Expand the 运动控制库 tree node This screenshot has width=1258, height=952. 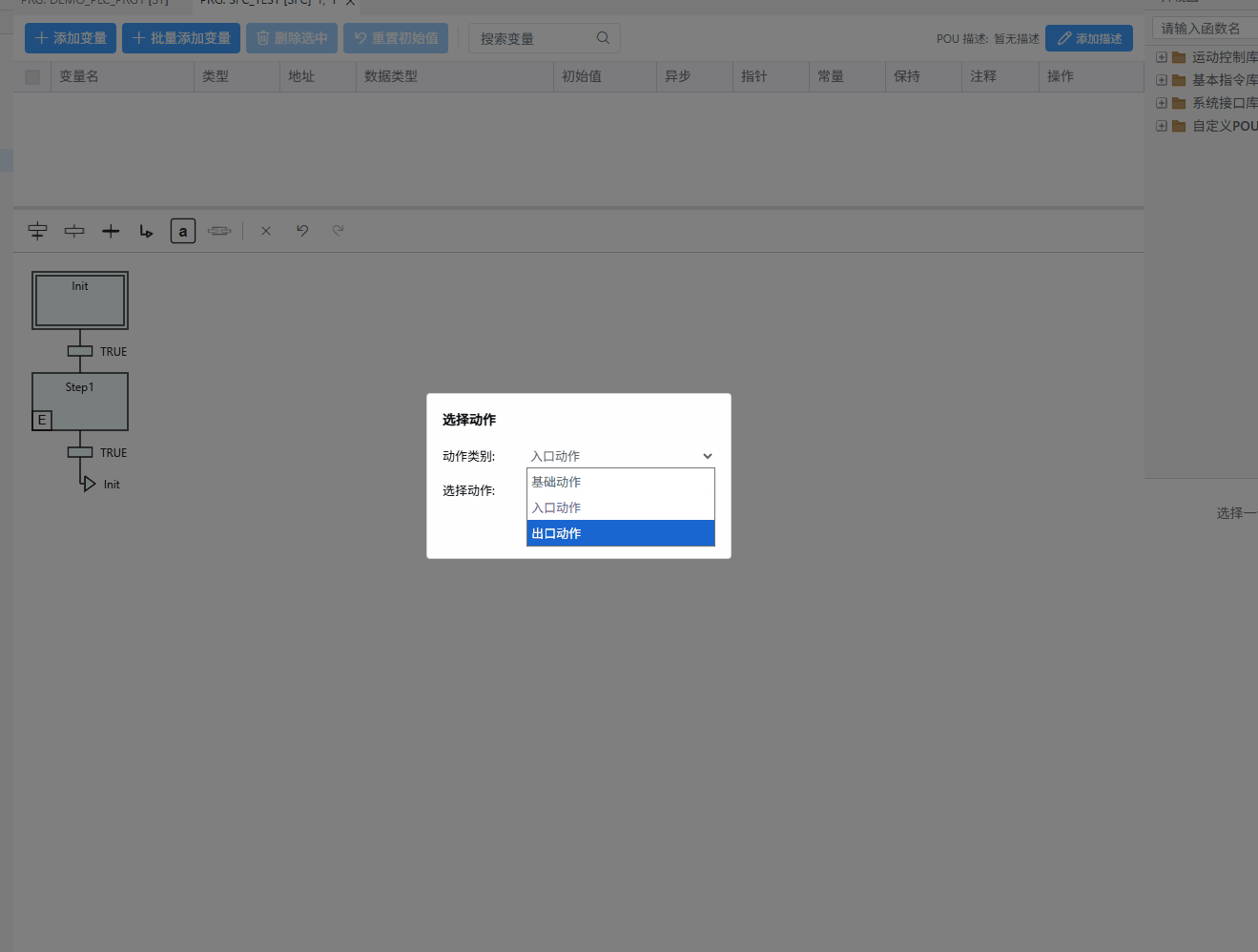[1162, 57]
